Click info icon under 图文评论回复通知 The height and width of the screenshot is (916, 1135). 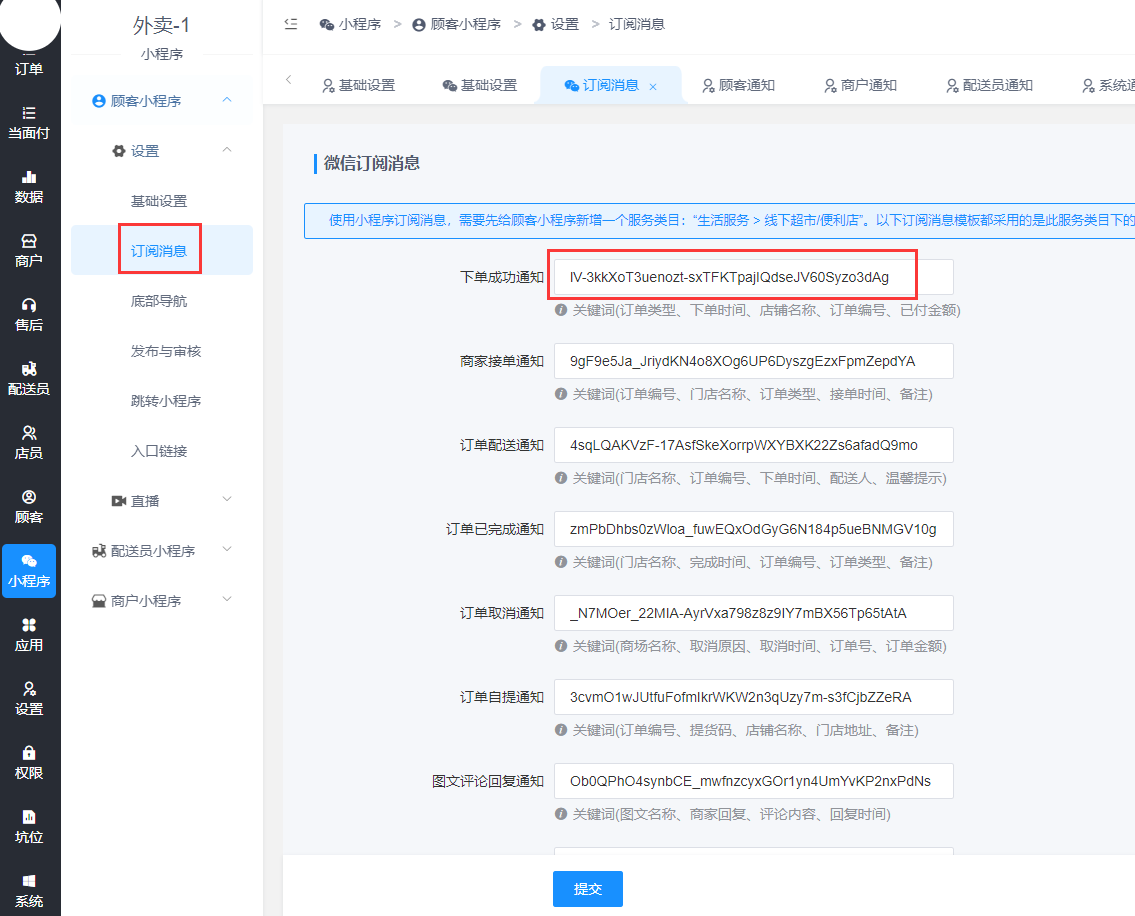coord(560,814)
